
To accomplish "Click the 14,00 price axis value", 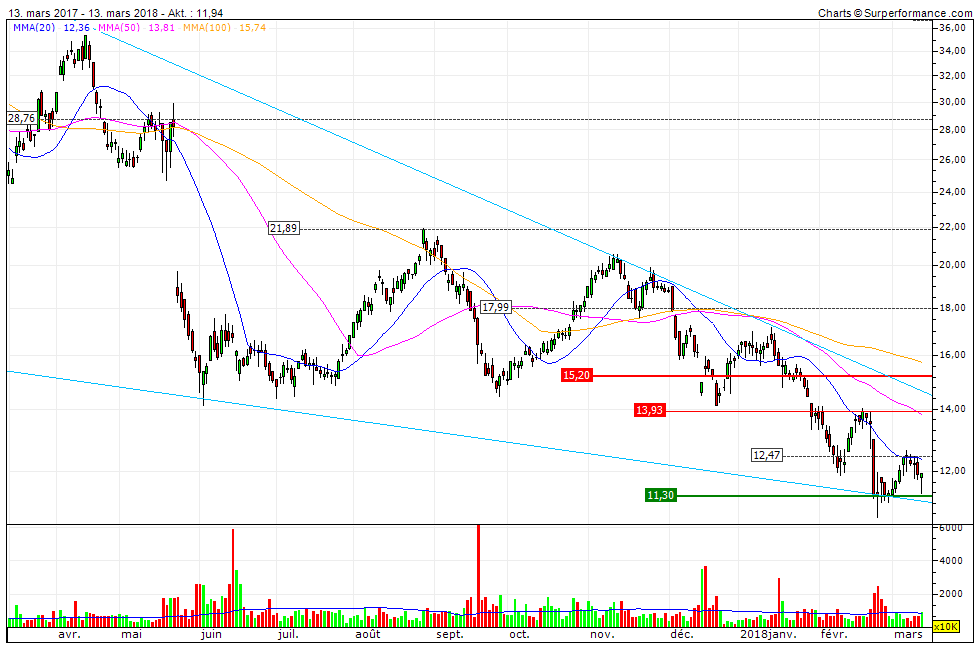I will click(952, 409).
